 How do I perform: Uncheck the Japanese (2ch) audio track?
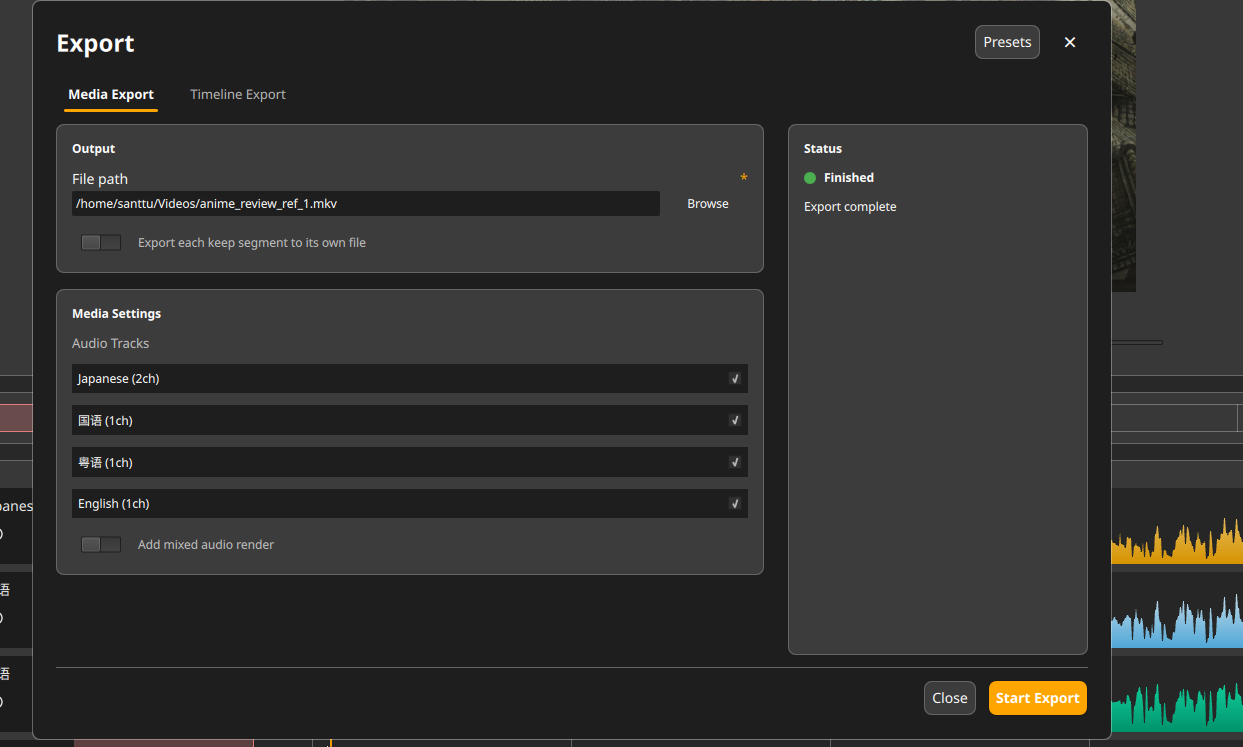click(735, 379)
